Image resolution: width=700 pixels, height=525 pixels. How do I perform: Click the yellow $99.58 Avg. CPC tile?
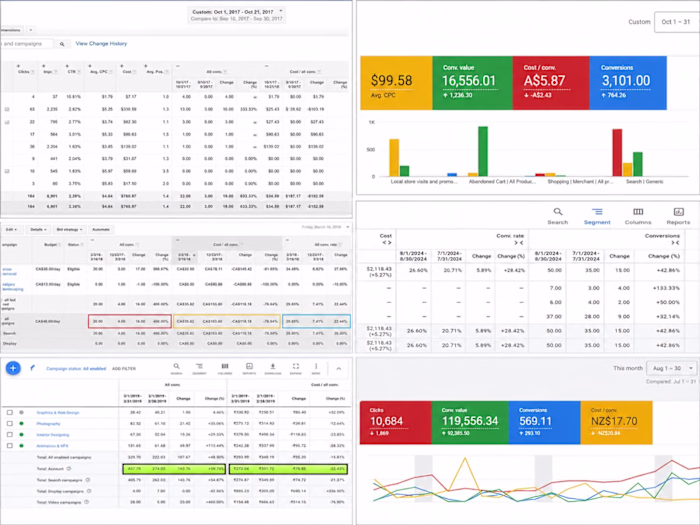click(396, 83)
